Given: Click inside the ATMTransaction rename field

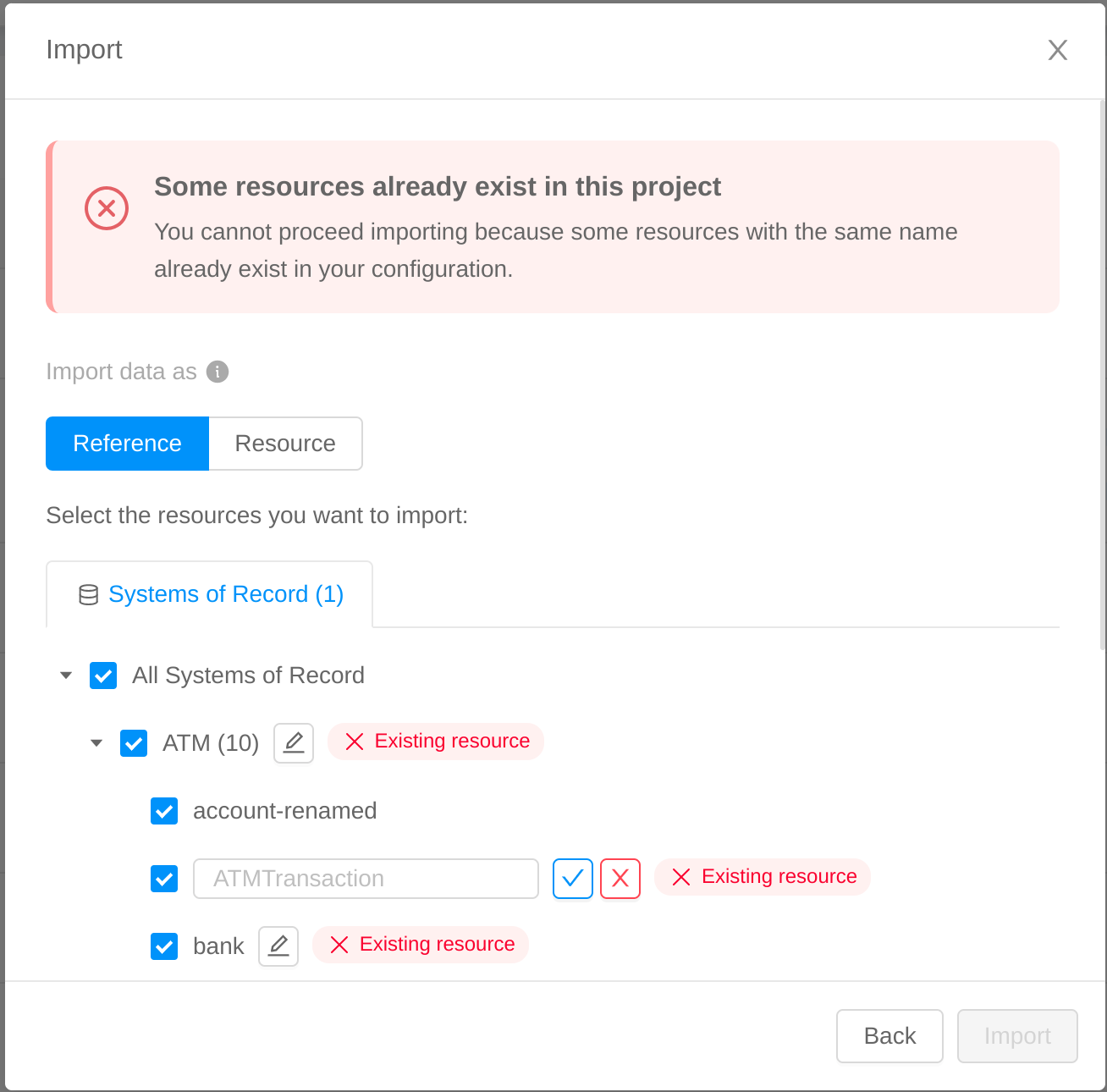Looking at the screenshot, I should (366, 879).
